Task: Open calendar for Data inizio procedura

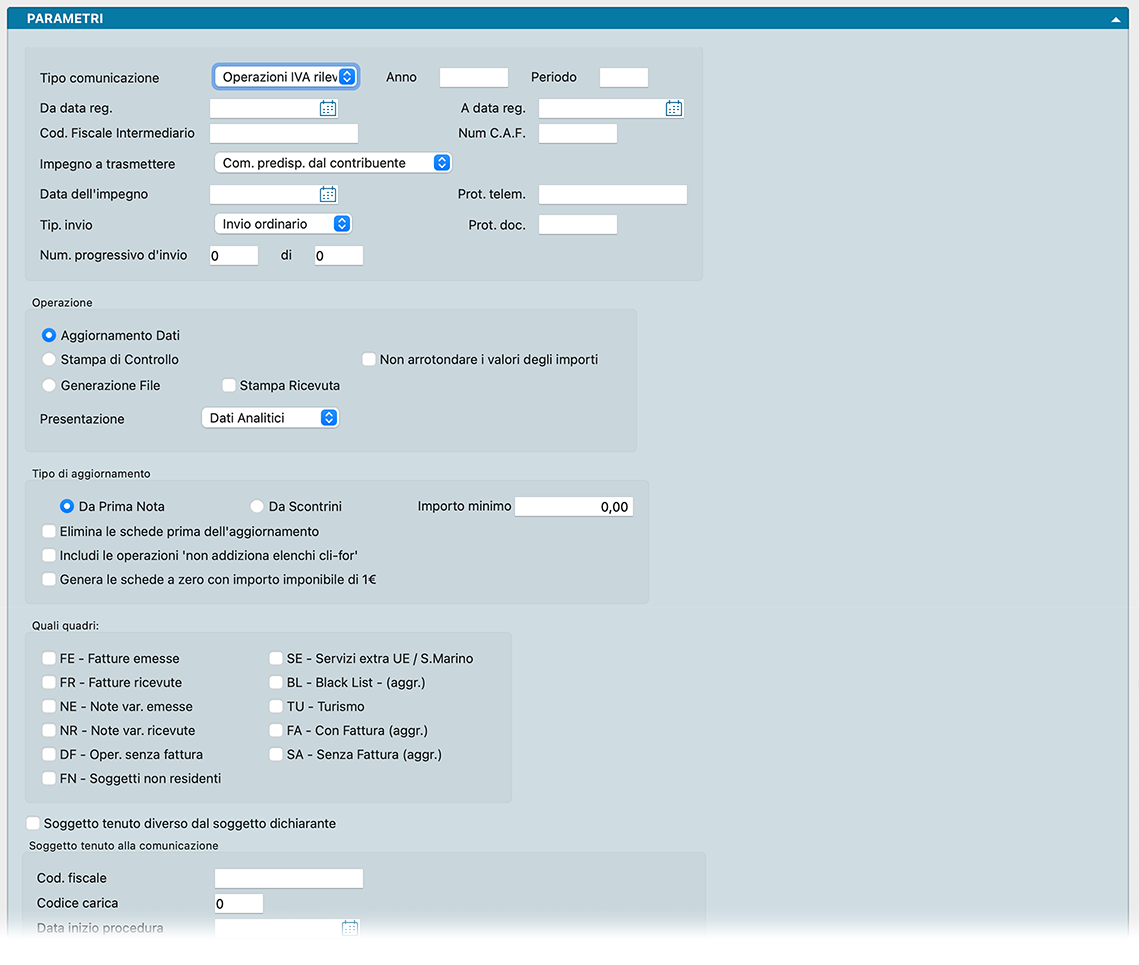Action: click(350, 928)
